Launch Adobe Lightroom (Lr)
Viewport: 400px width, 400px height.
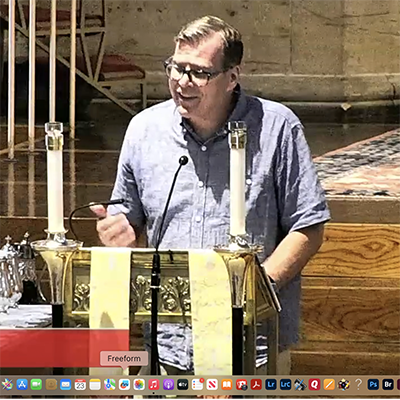pos(271,384)
